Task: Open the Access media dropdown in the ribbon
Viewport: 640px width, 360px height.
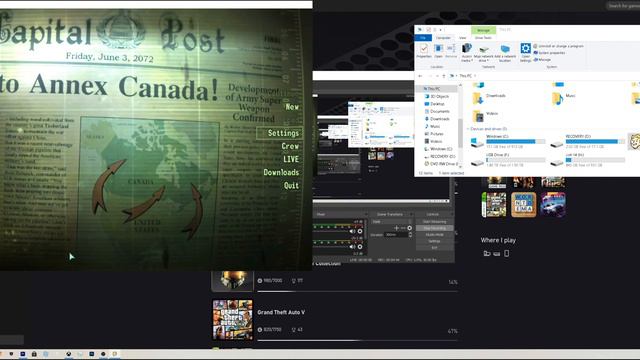Action: click(x=467, y=53)
